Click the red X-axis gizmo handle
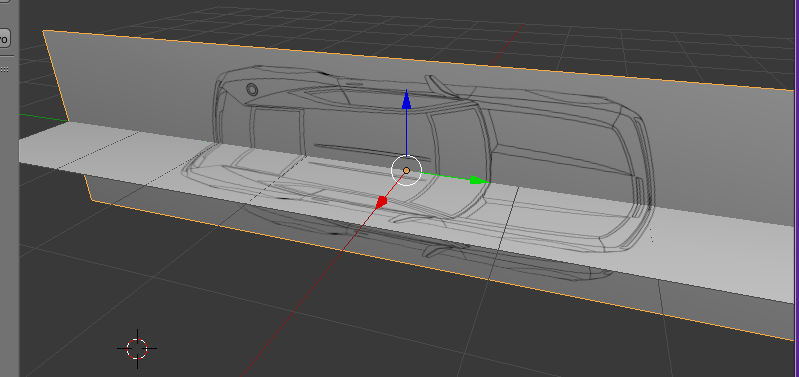799x377 pixels. point(382,203)
